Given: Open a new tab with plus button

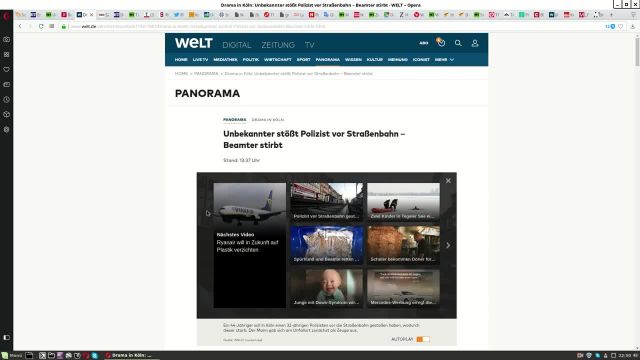Looking at the screenshot, I should tap(611, 15).
